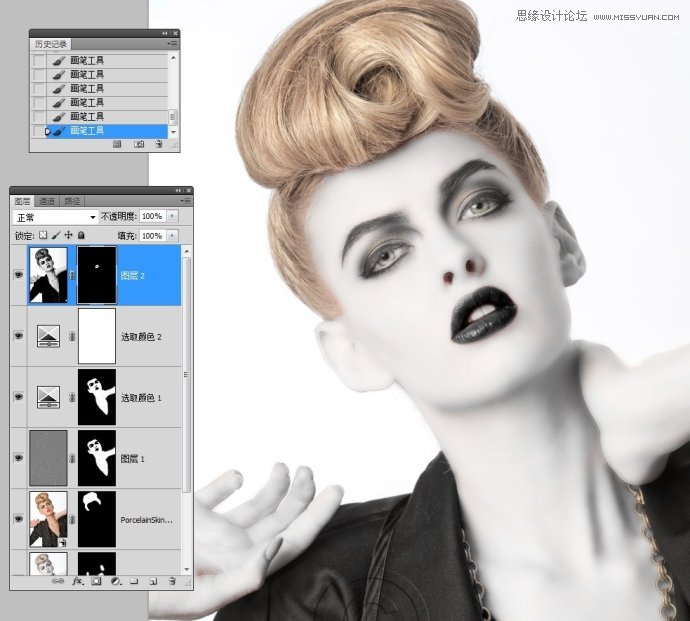Switch to the 路径 (Paths) tab
The image size is (690, 621).
[x=72, y=201]
